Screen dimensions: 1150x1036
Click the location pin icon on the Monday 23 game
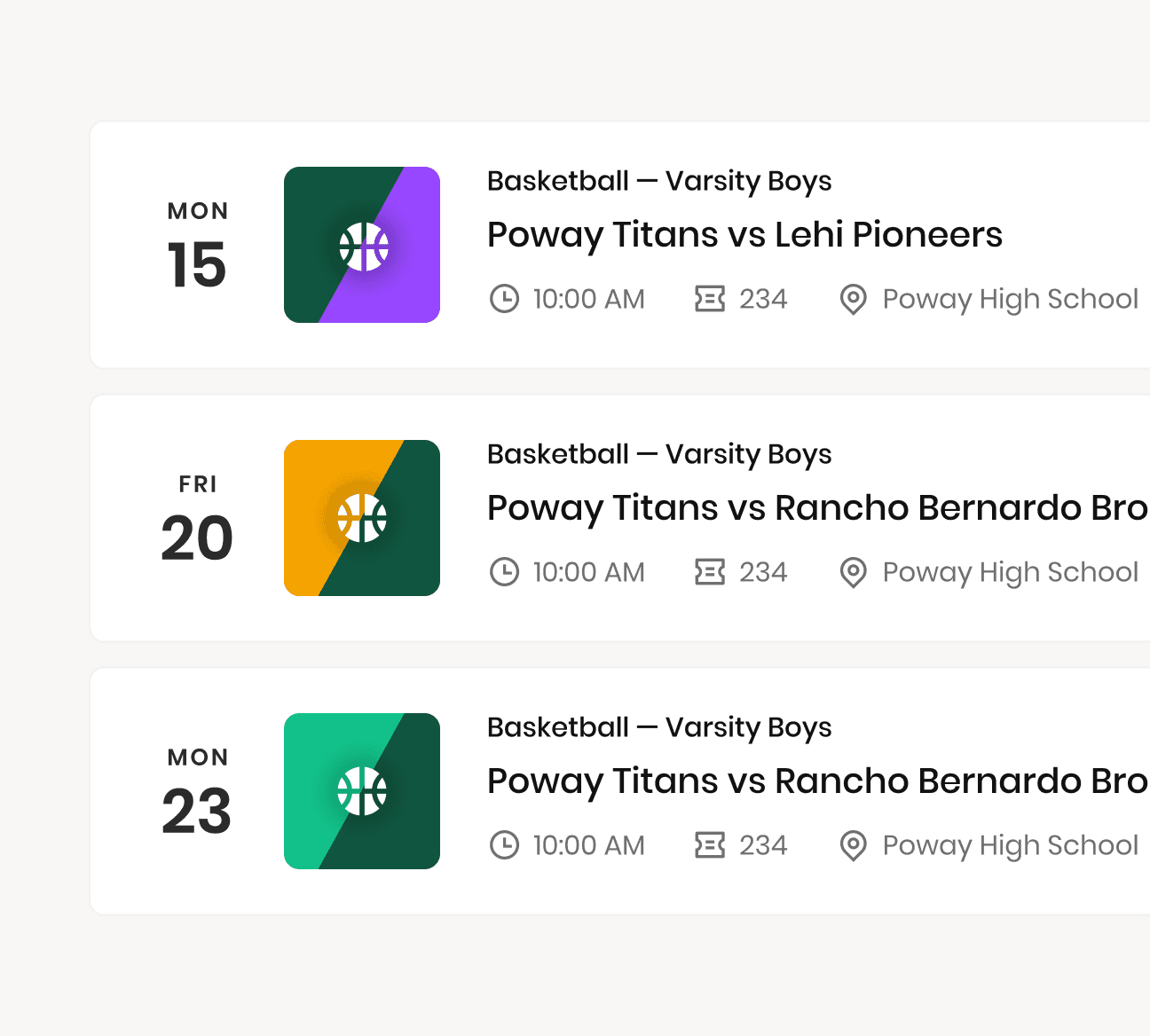pyautogui.click(x=853, y=846)
